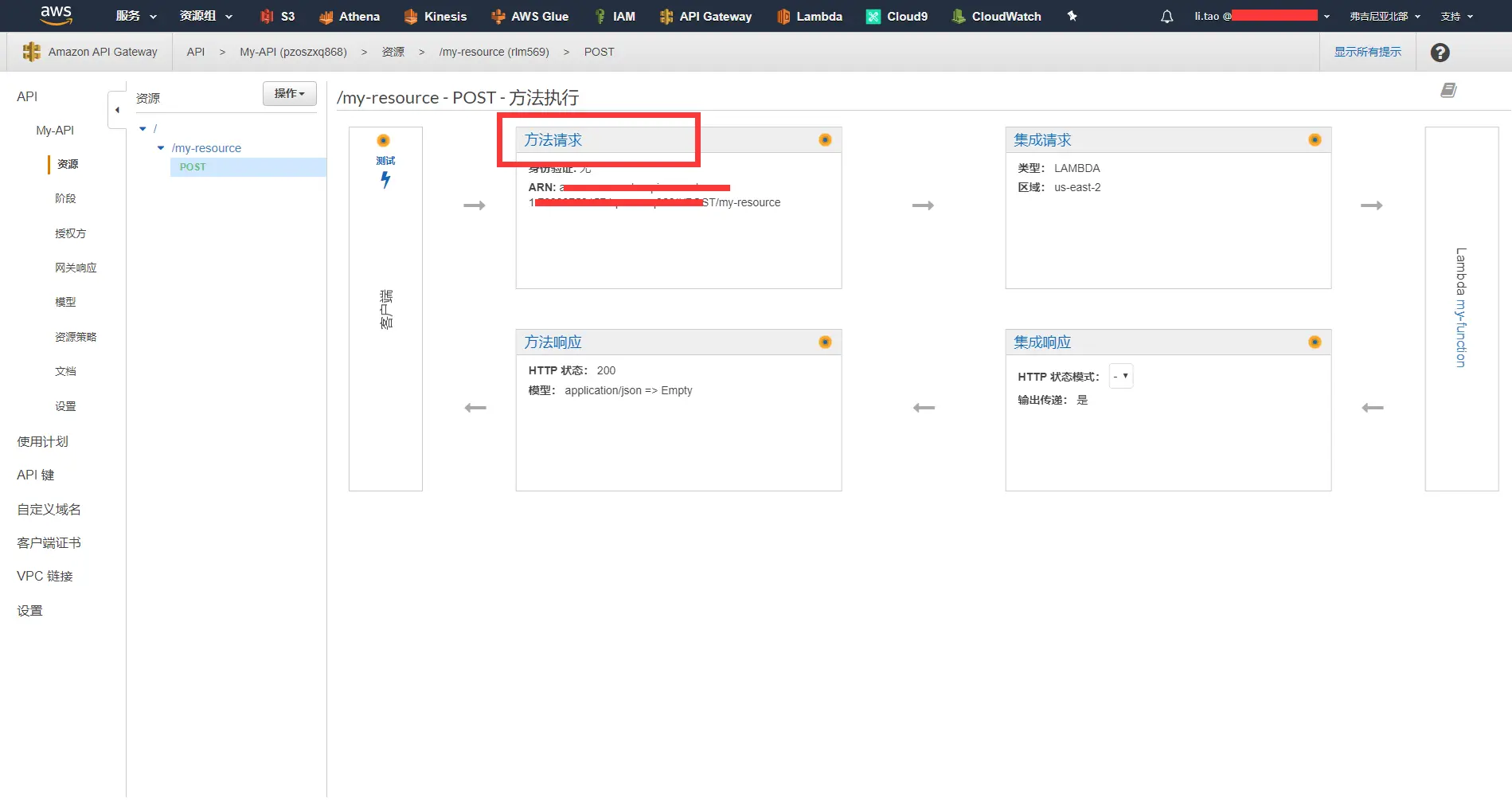Screen dimensions: 1512x802
Task: Open the Kinesis service shortcut
Action: click(435, 16)
